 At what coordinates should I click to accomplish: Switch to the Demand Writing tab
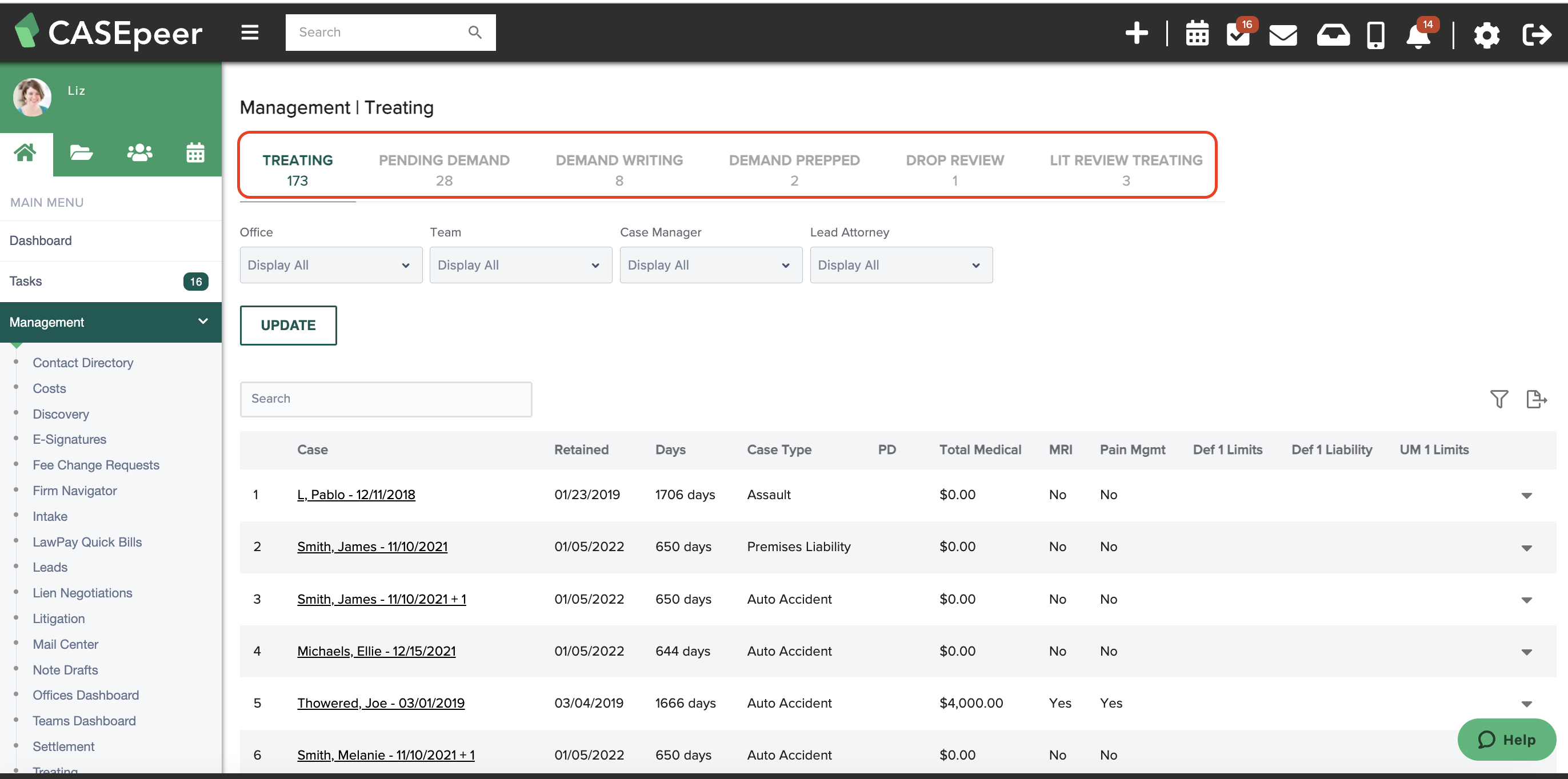619,170
